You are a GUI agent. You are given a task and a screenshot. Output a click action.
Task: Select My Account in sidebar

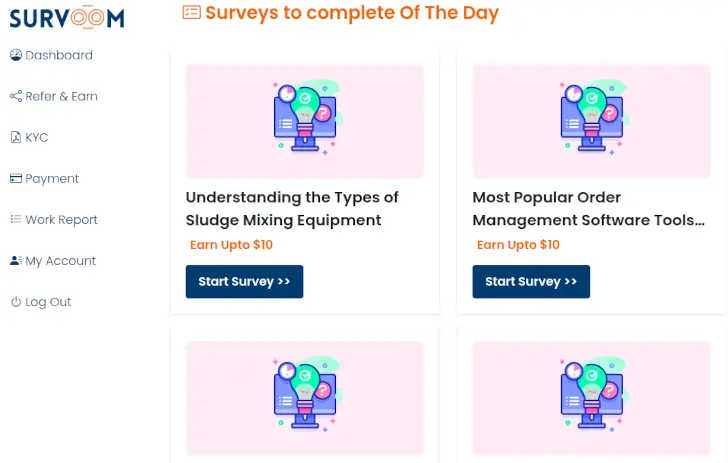[x=60, y=260]
